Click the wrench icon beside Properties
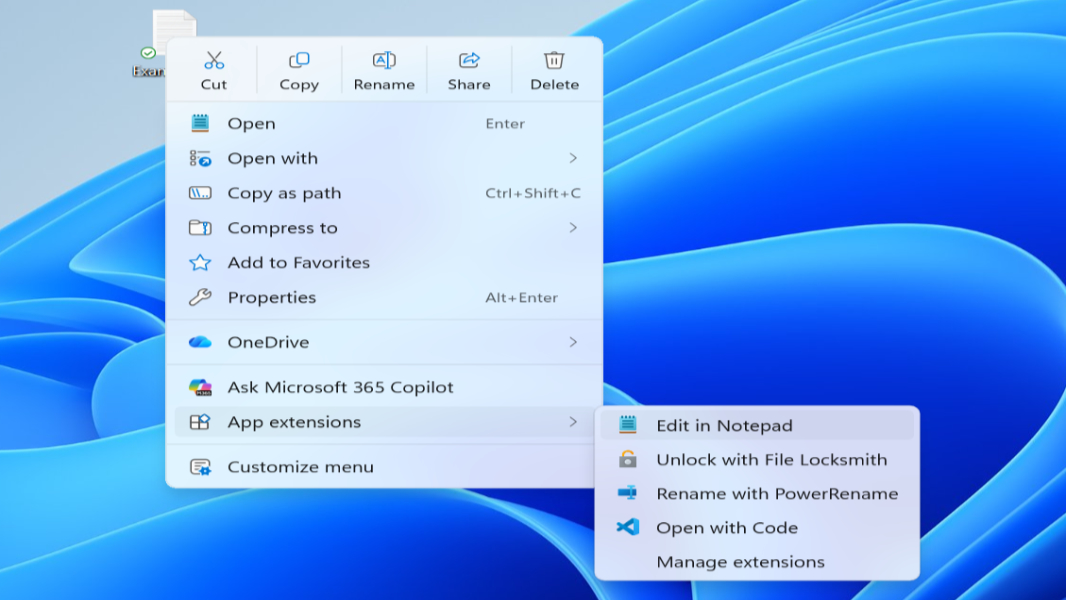Screen dimensions: 1066x600 (200, 297)
